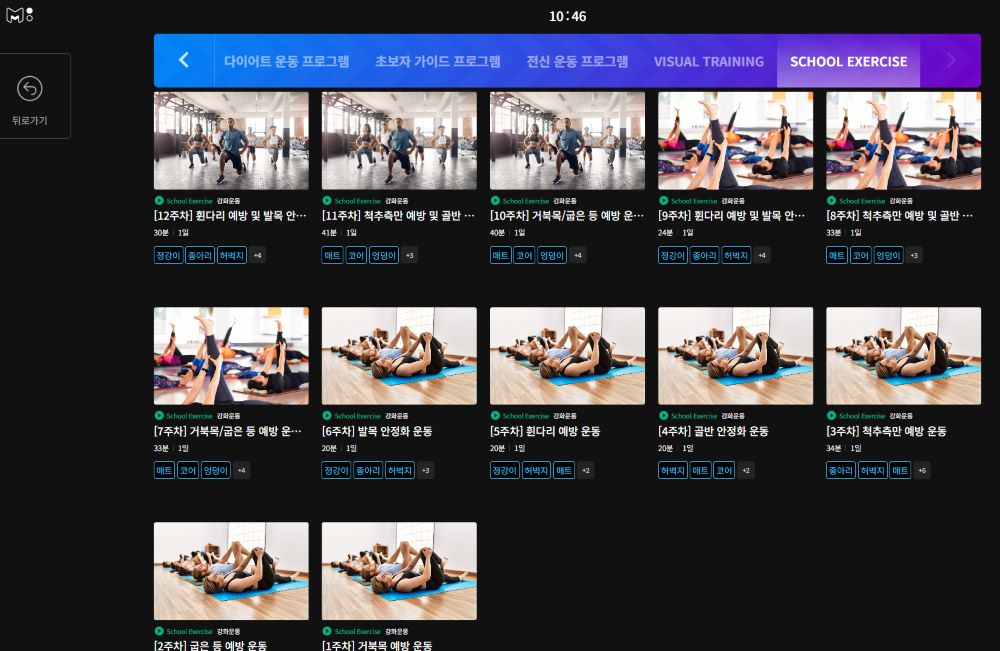Click the 엉덩이 tag on the 8주차 card
Image resolution: width=1000 pixels, height=651 pixels.
click(888, 255)
